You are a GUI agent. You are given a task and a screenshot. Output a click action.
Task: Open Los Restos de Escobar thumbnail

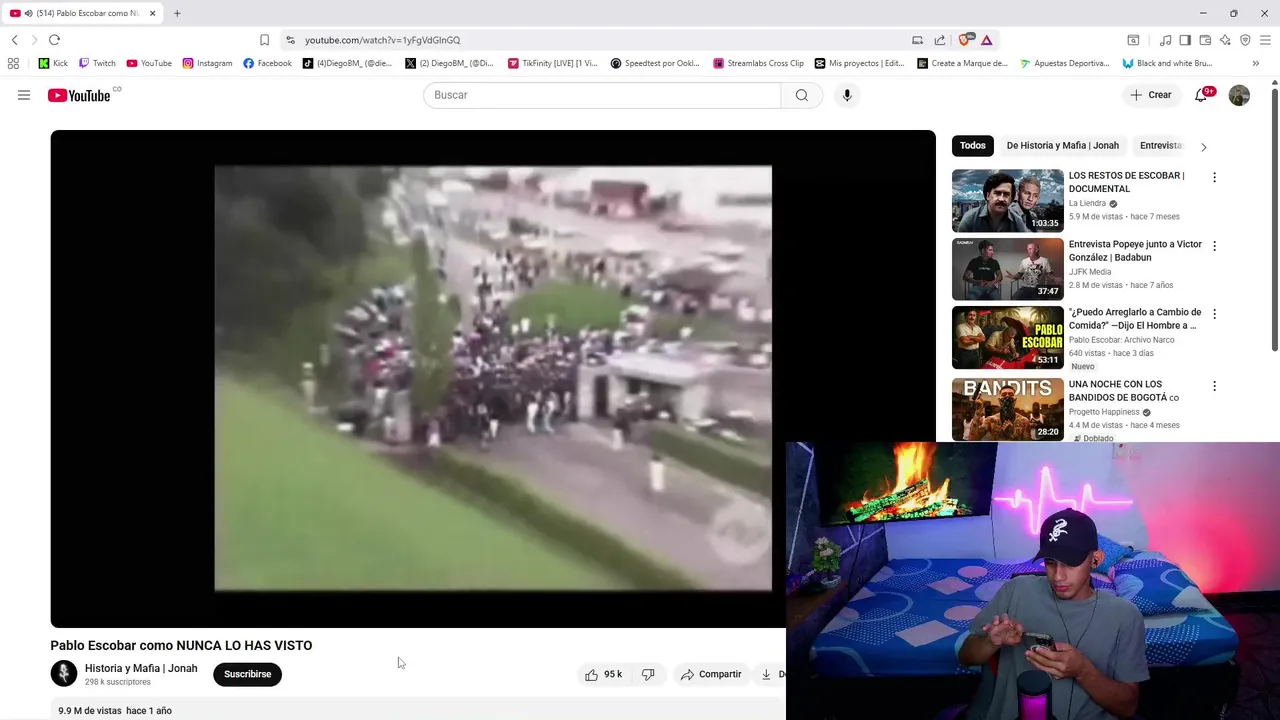click(1008, 200)
